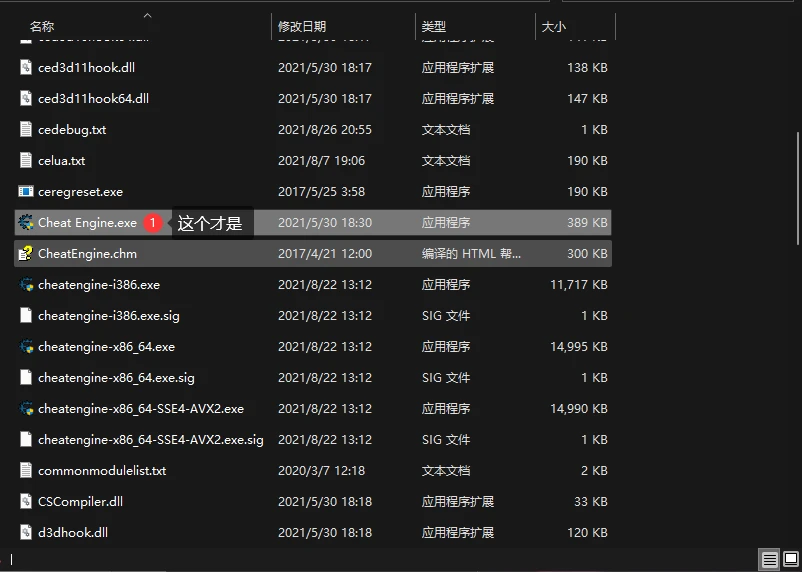Click the vertical scrollbar thumb

(798, 188)
